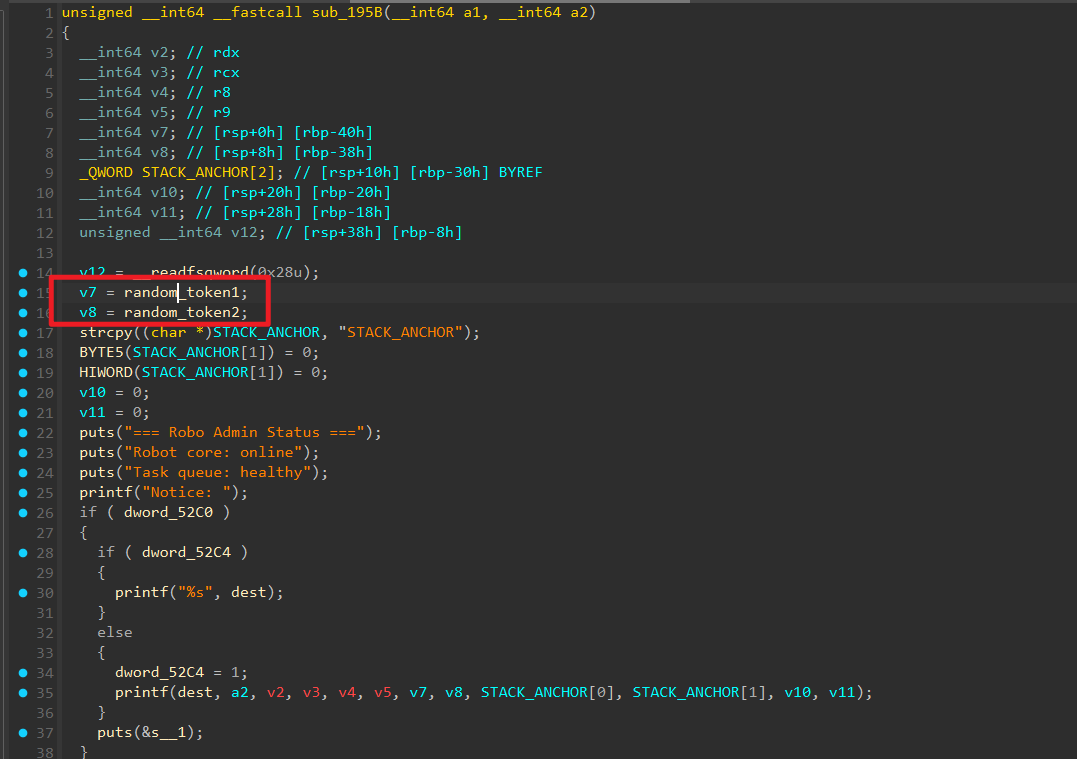
Task: Enable the breakpoint dot at line 28
Action: (x=22, y=552)
